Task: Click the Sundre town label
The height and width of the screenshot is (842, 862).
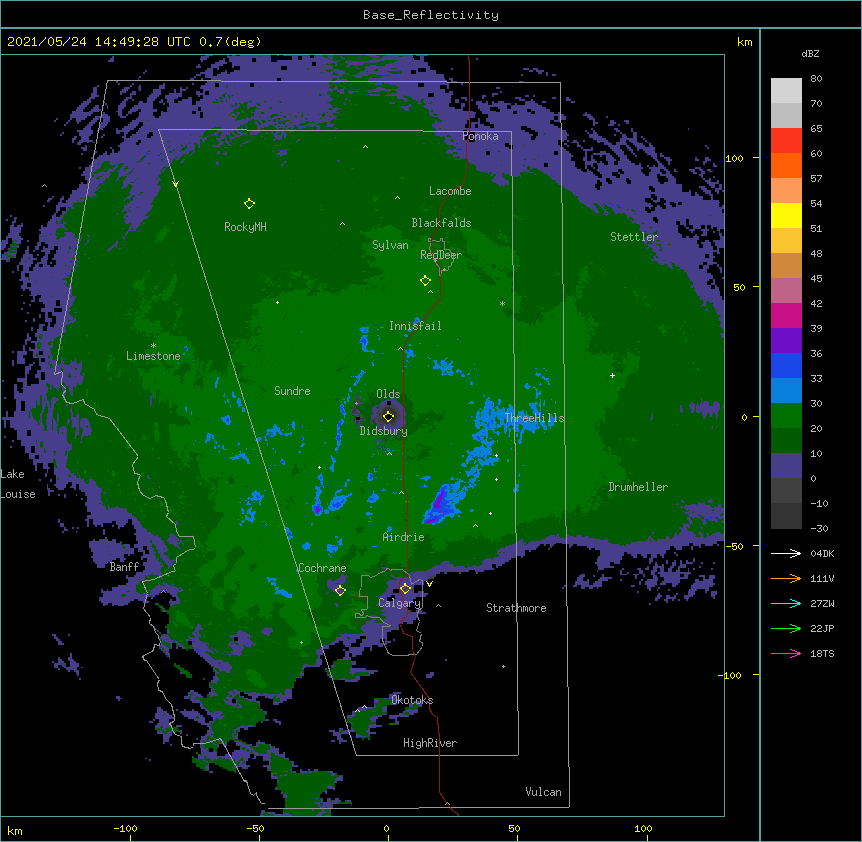Action: click(292, 391)
